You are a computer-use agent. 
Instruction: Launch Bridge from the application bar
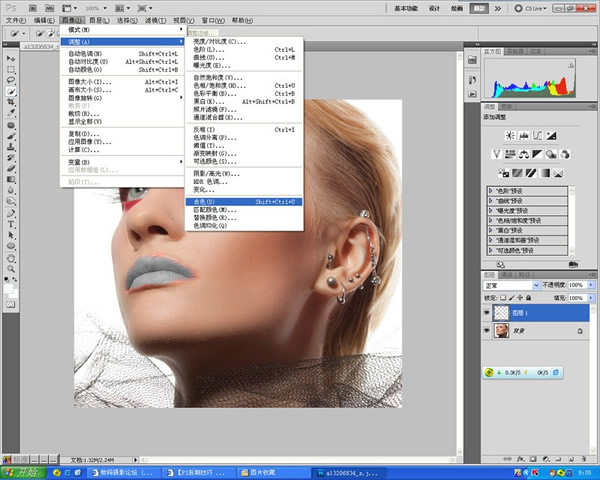coord(33,8)
